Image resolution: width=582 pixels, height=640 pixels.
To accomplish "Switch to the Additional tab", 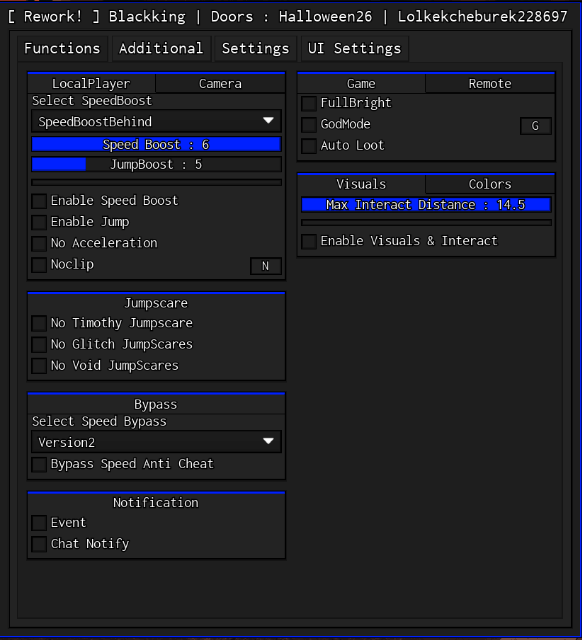I will [x=161, y=49].
